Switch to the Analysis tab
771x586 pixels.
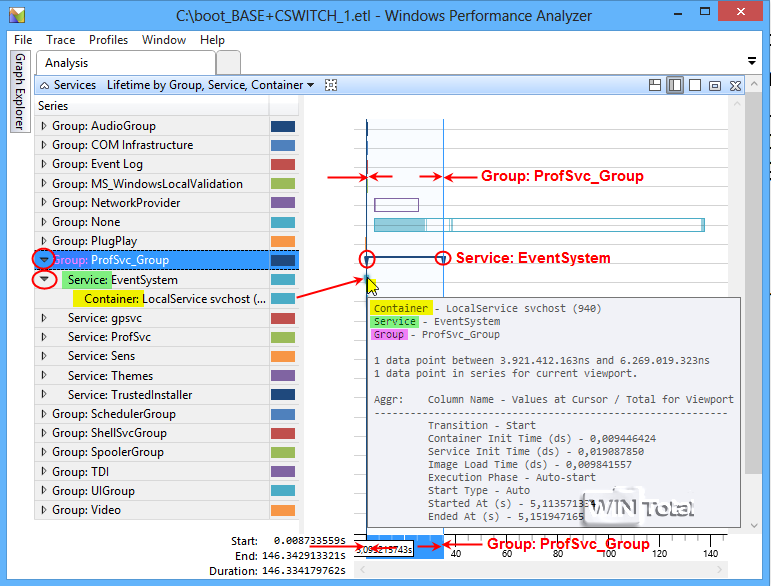pyautogui.click(x=67, y=63)
